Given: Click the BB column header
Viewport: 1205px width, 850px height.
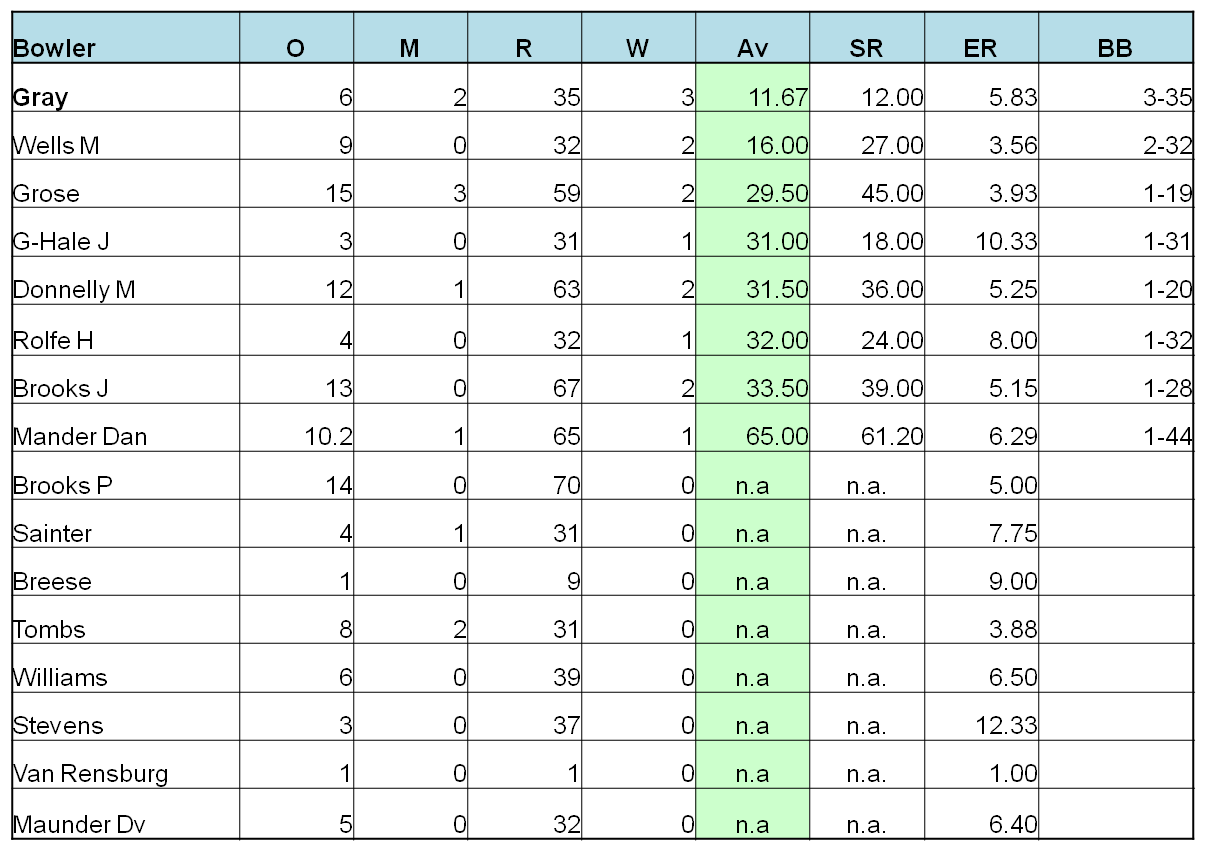Looking at the screenshot, I should pyautogui.click(x=1115, y=48).
